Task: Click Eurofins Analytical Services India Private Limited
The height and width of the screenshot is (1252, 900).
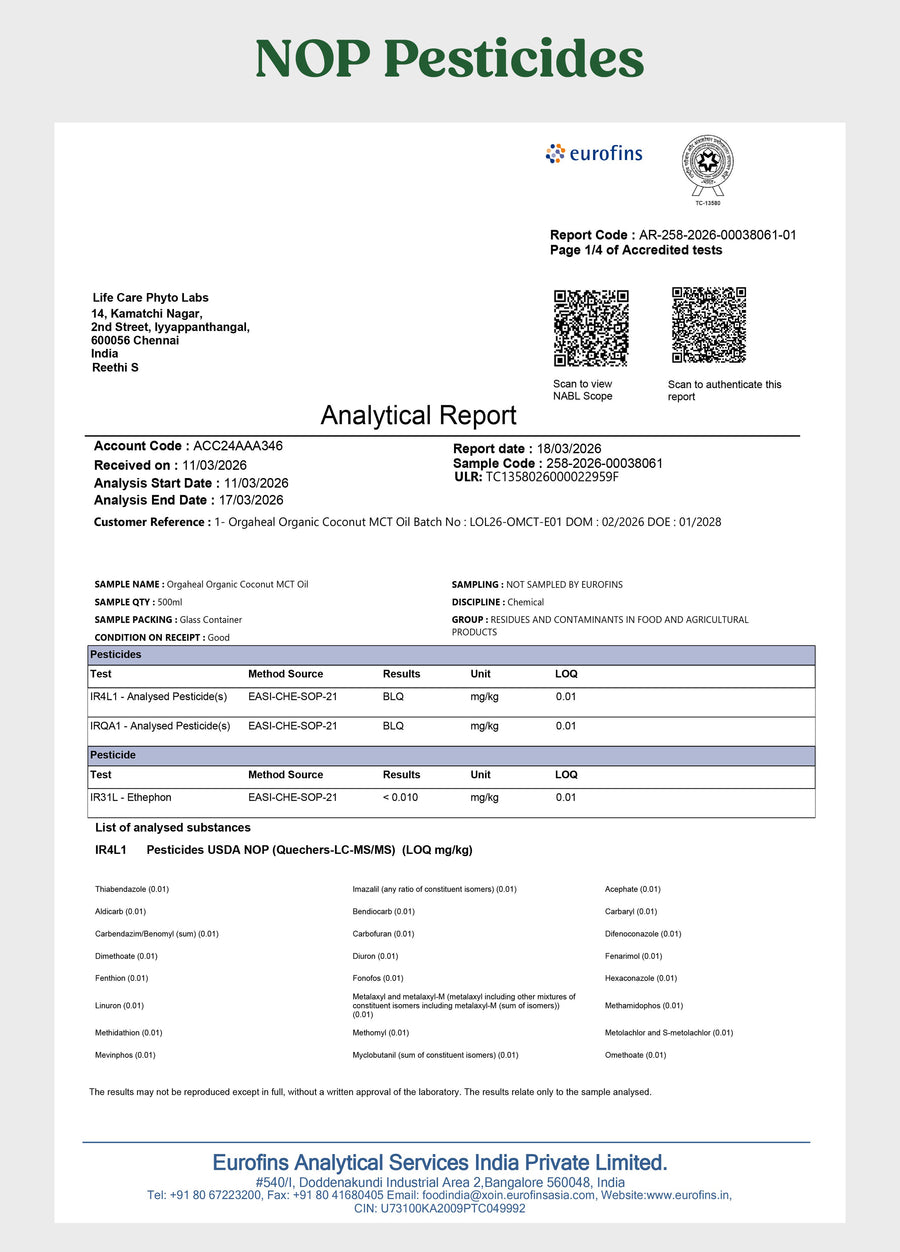Action: (x=440, y=1163)
